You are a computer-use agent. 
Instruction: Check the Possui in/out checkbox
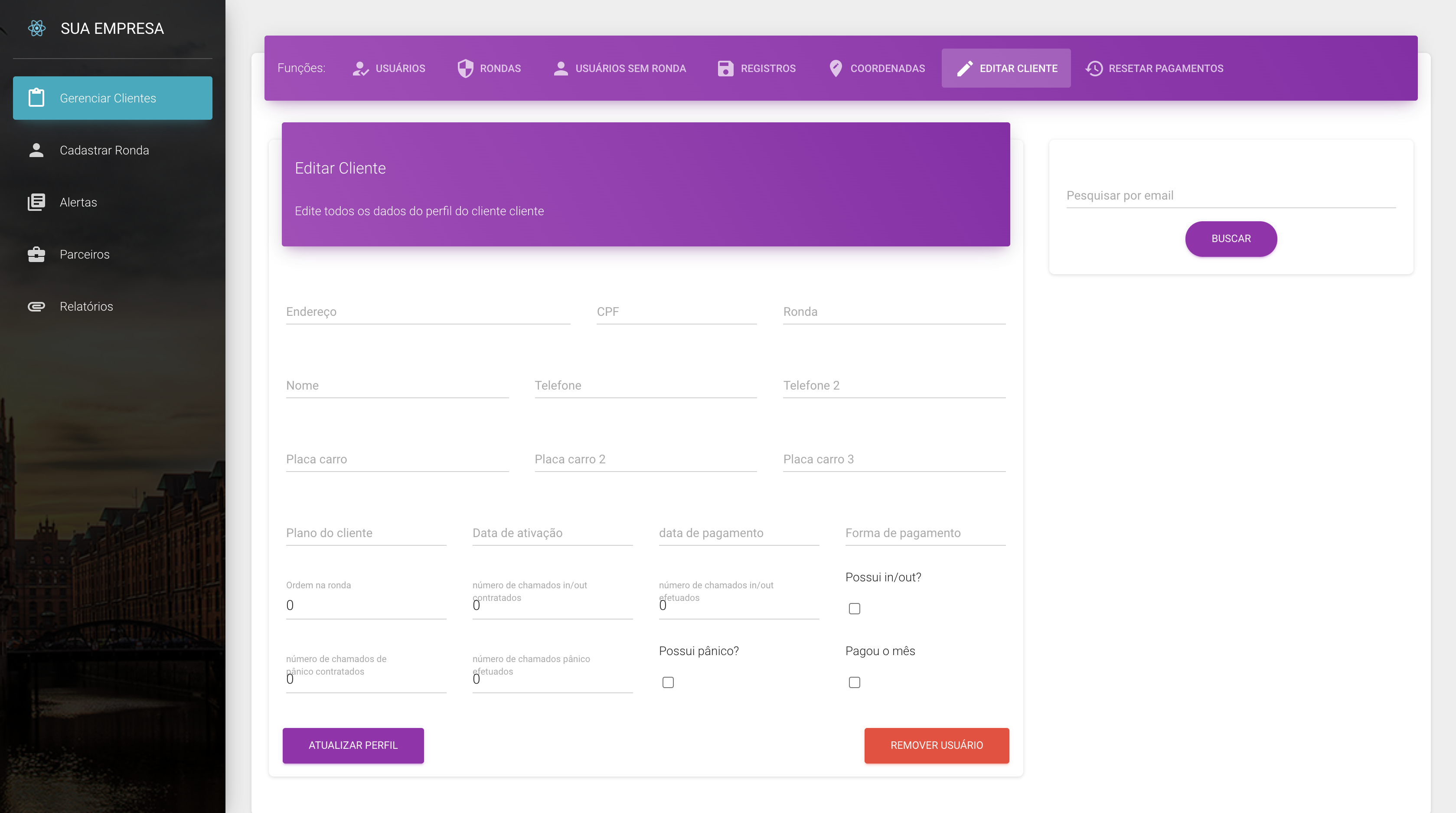click(854, 608)
